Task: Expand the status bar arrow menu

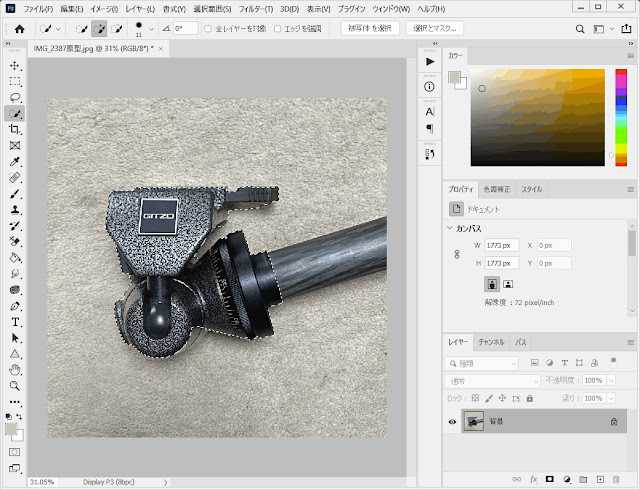Action: click(x=165, y=482)
